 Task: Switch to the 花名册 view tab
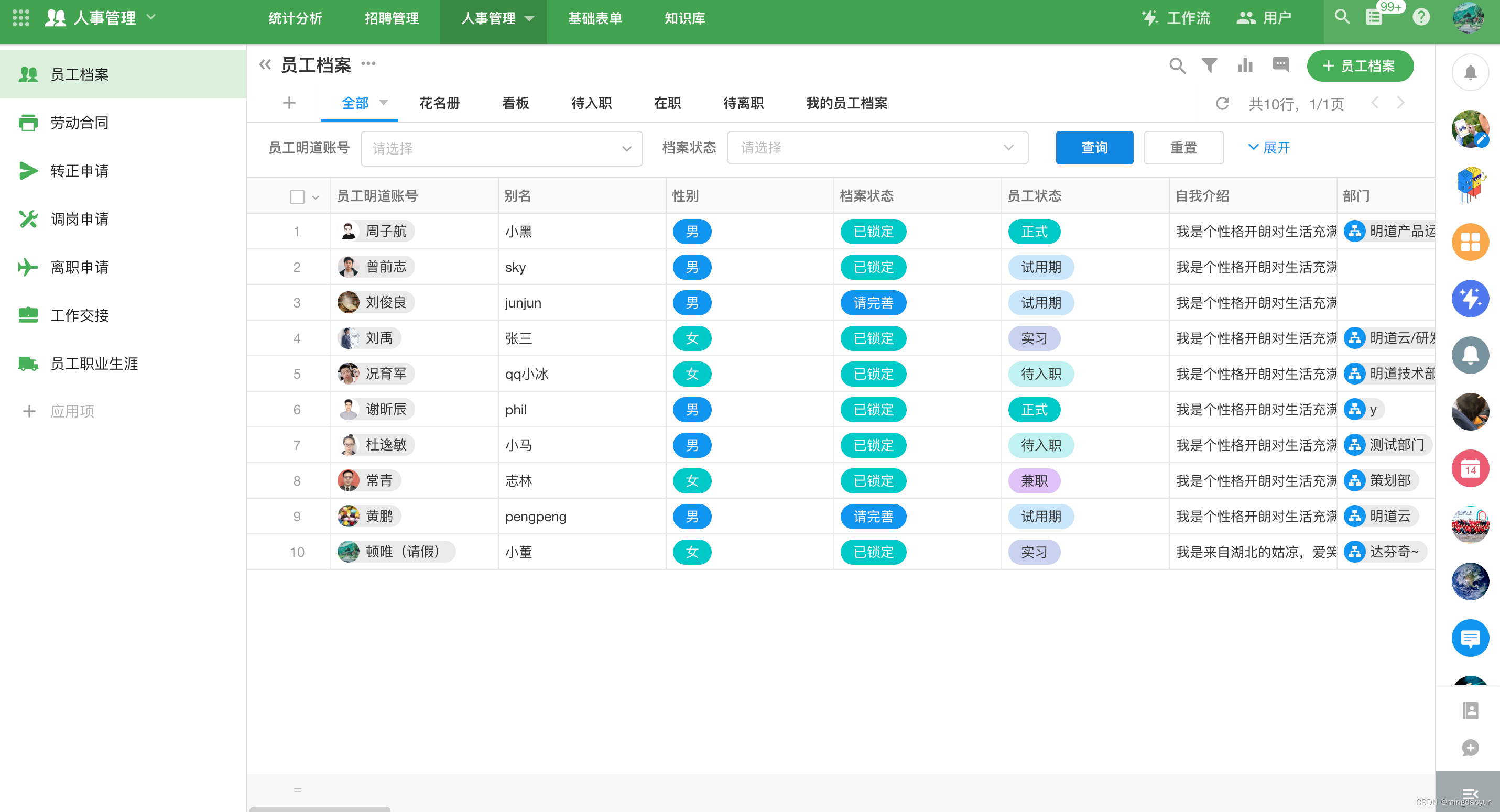pyautogui.click(x=440, y=104)
